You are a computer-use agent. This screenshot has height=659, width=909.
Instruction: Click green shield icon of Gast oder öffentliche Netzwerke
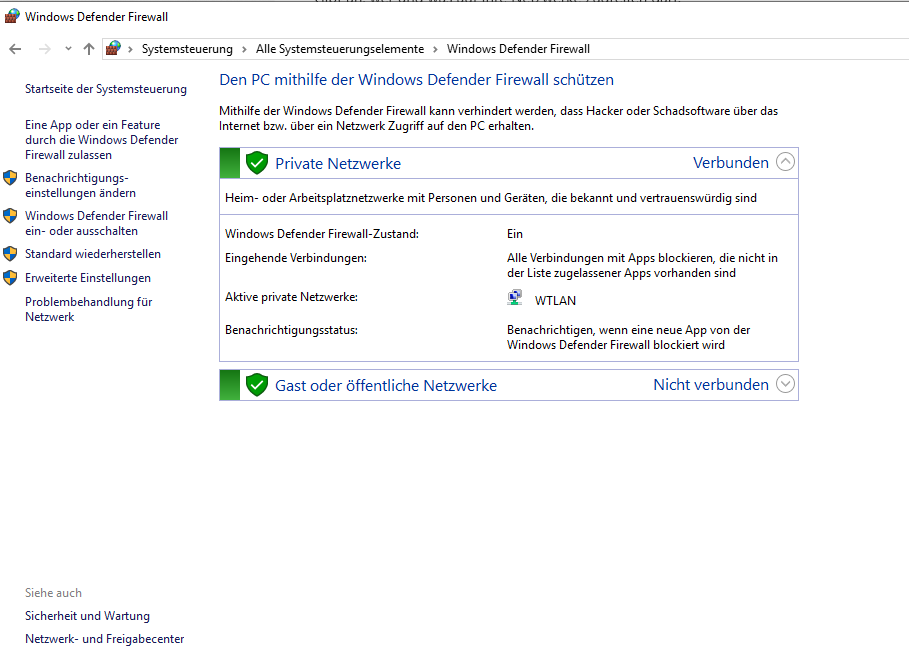click(x=257, y=385)
